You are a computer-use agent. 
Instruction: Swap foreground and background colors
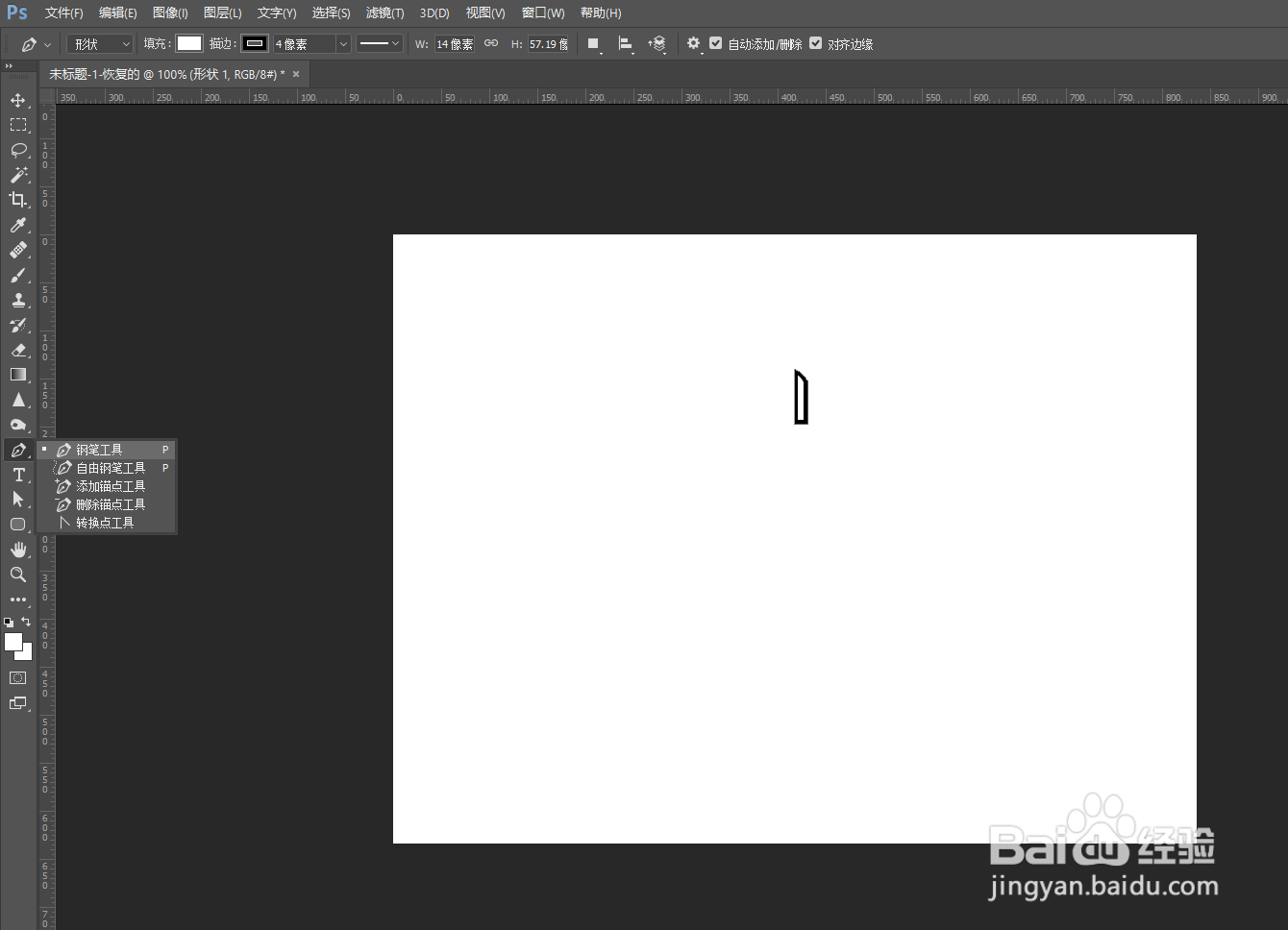tap(26, 622)
